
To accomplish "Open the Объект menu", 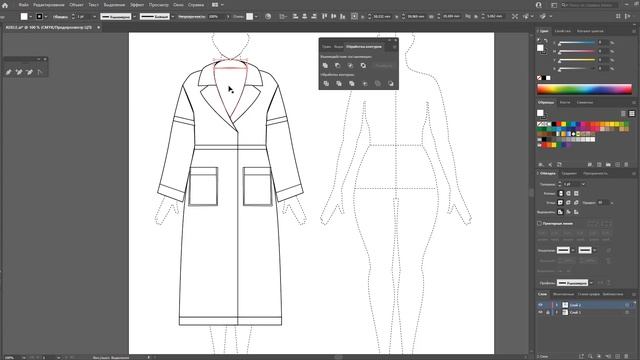I will point(76,5).
